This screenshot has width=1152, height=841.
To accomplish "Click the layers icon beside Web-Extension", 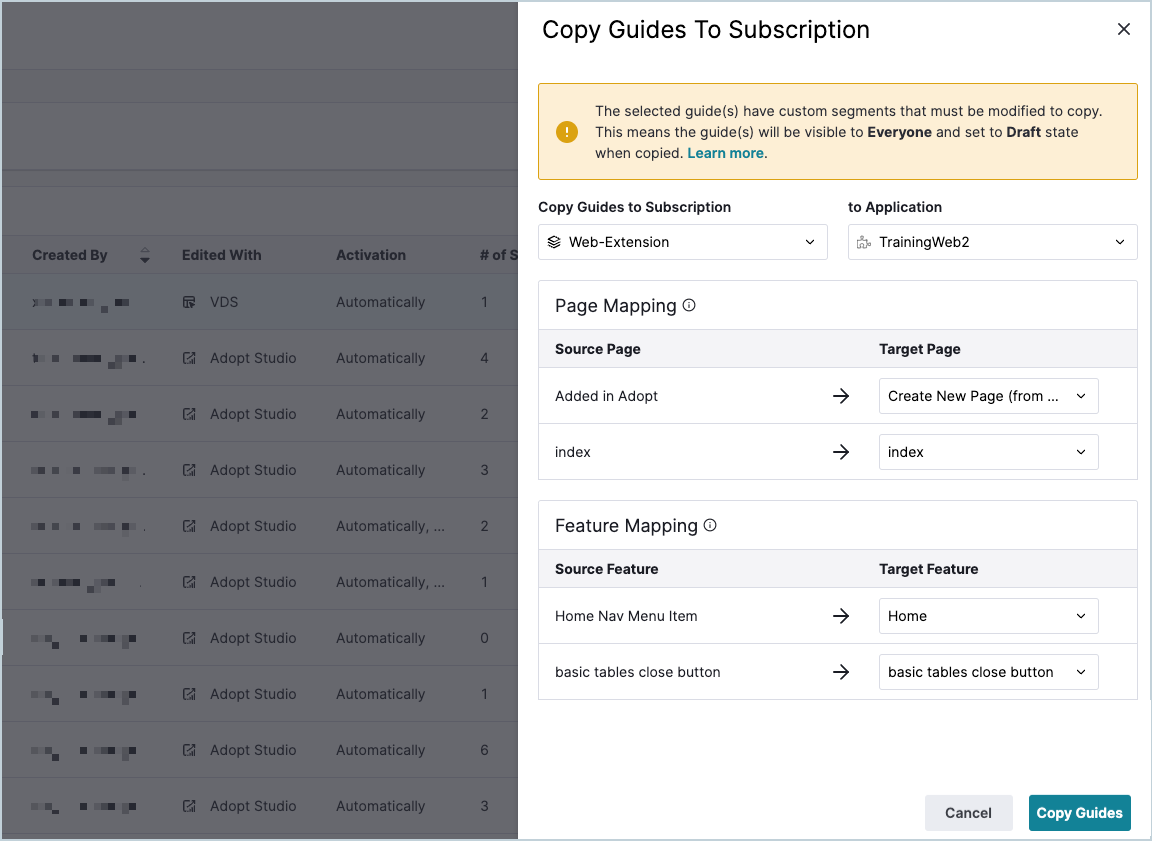I will (x=554, y=242).
